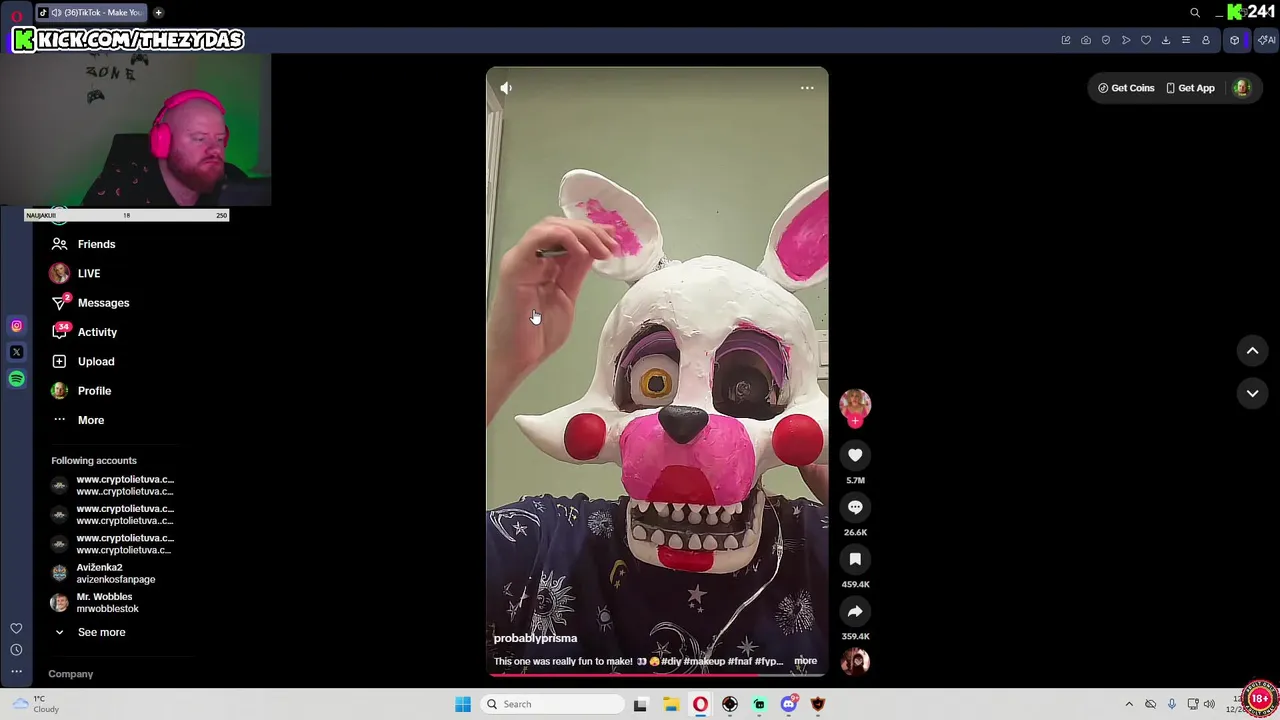The height and width of the screenshot is (720, 1280).
Task: Open the Opera extensions cube icon
Action: tap(1235, 40)
